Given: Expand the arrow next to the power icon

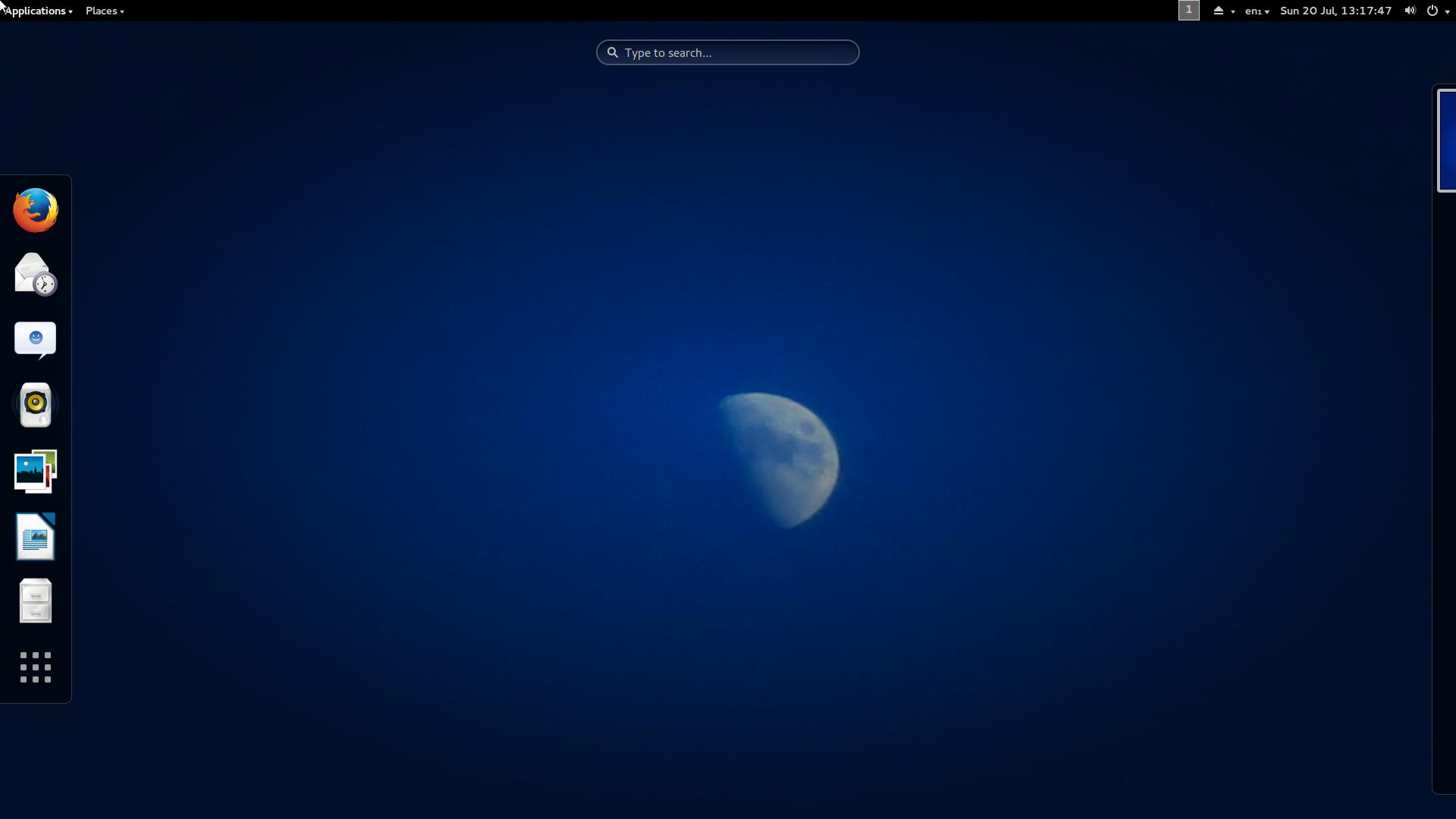Looking at the screenshot, I should tap(1448, 11).
